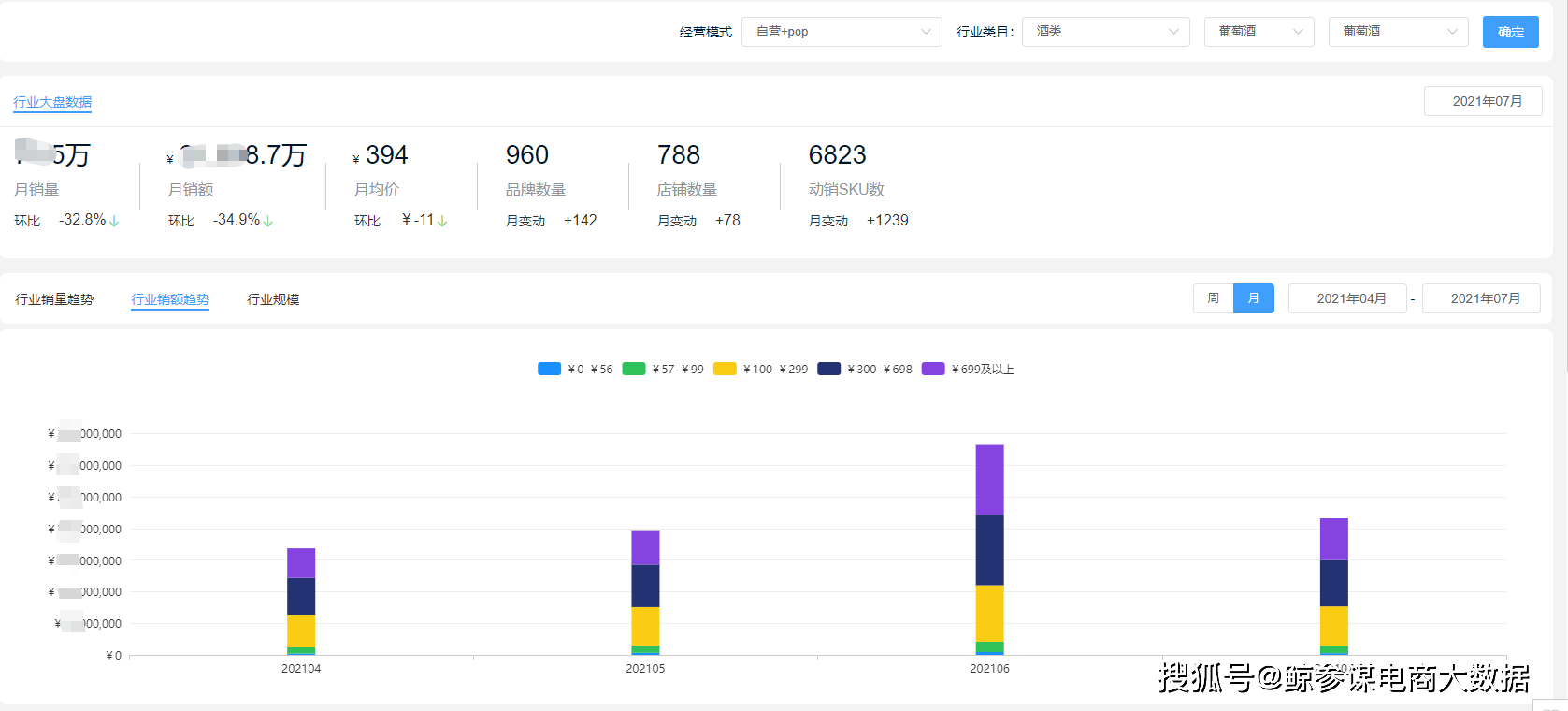
Task: Click the 月销量 label
Action: [36, 190]
